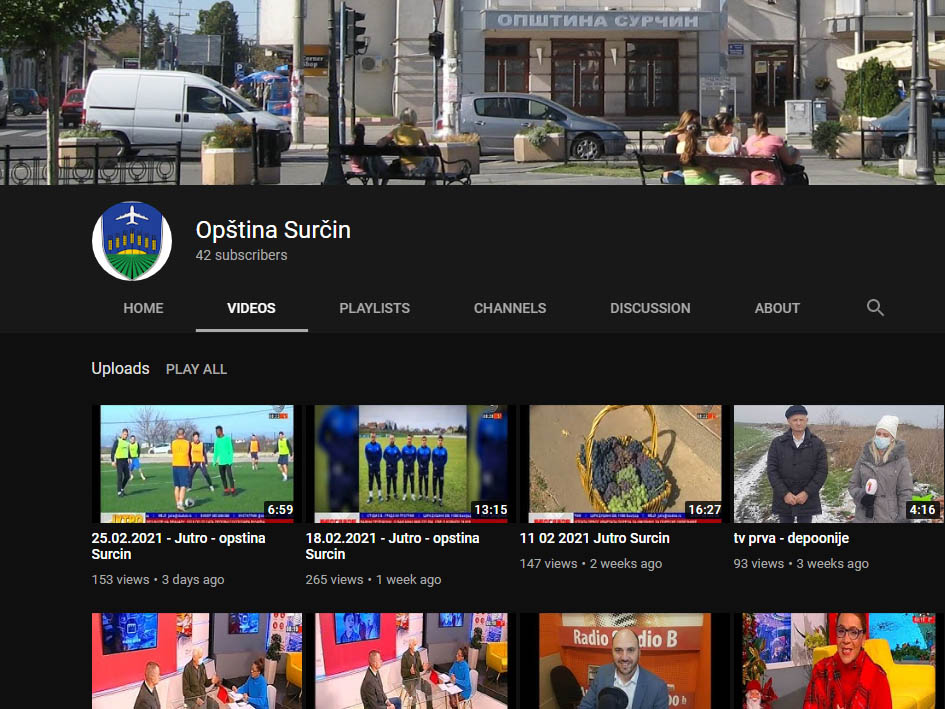
Task: Open the DISCUSSION tab
Action: 650,308
